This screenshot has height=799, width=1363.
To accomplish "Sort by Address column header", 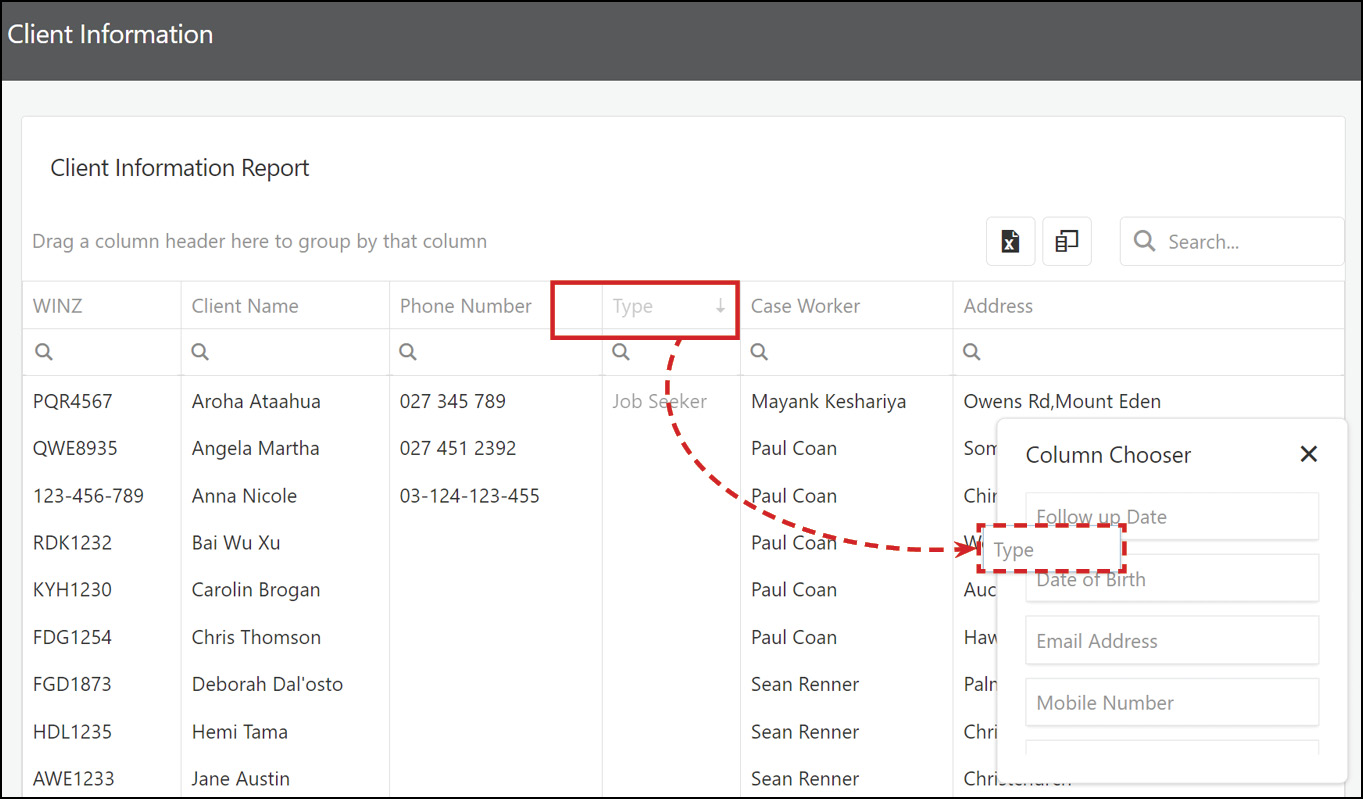I will click(1148, 306).
